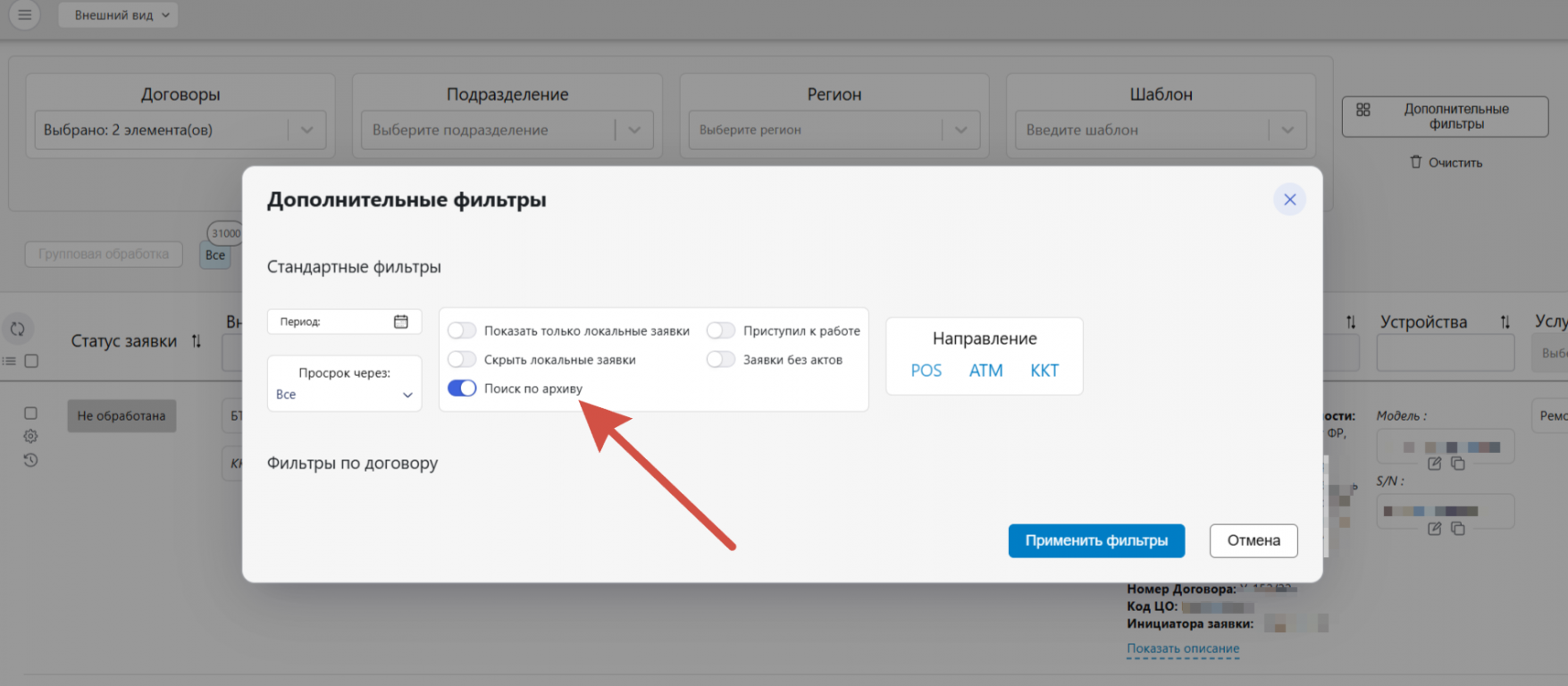
Task: Click the sort arrows next to Статус заявки
Action: pyautogui.click(x=197, y=341)
